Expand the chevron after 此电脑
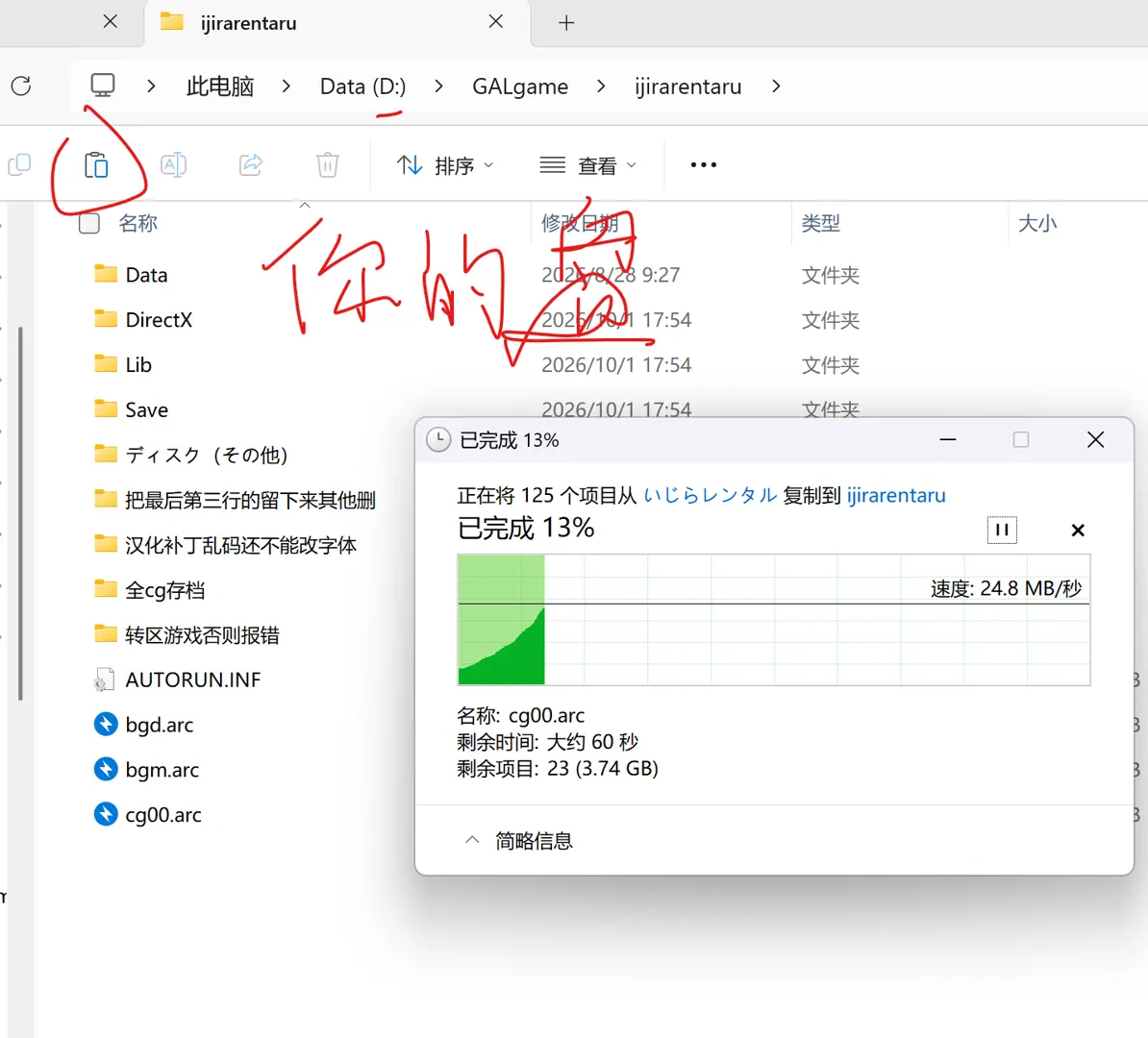This screenshot has height=1038, width=1148. click(x=287, y=86)
